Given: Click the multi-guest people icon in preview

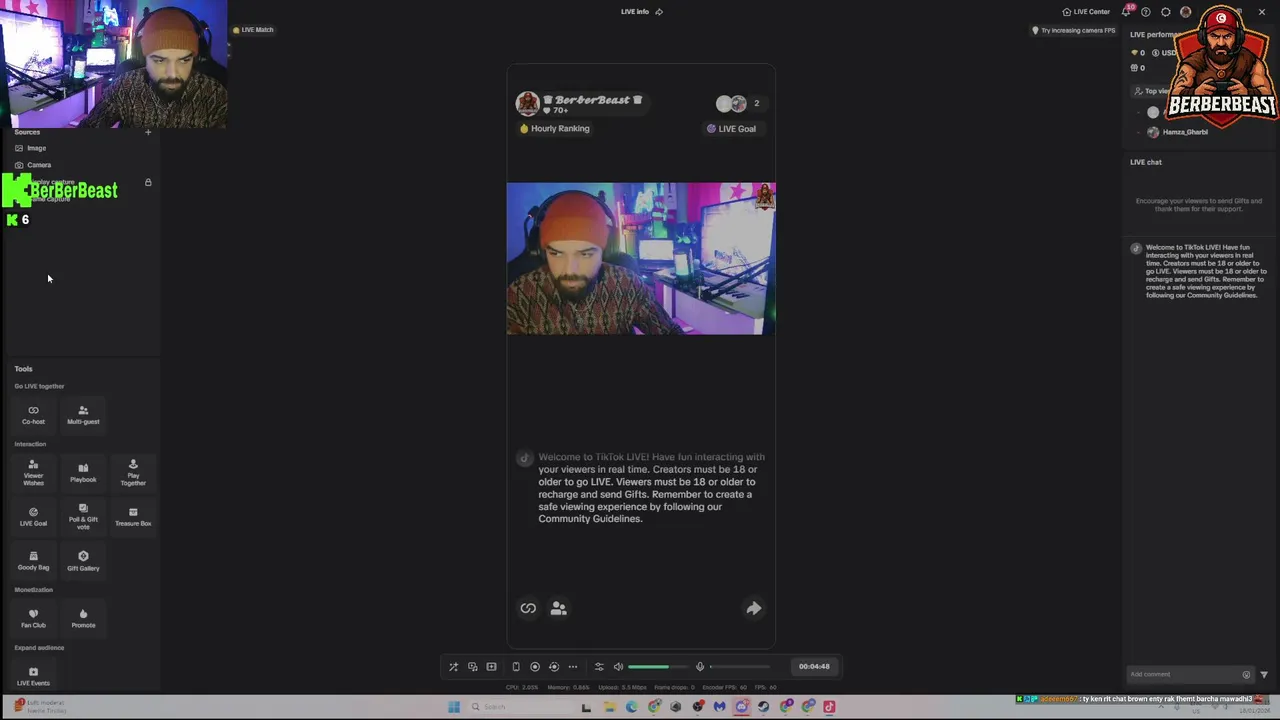Looking at the screenshot, I should point(558,608).
